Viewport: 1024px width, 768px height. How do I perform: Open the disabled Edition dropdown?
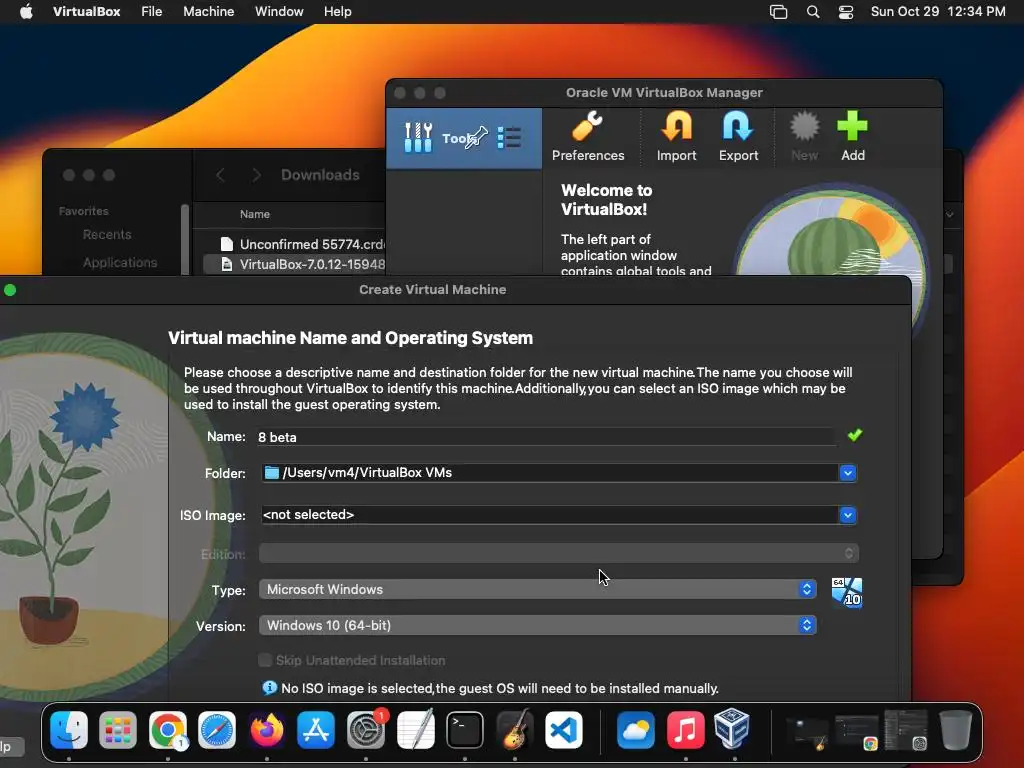click(x=559, y=553)
